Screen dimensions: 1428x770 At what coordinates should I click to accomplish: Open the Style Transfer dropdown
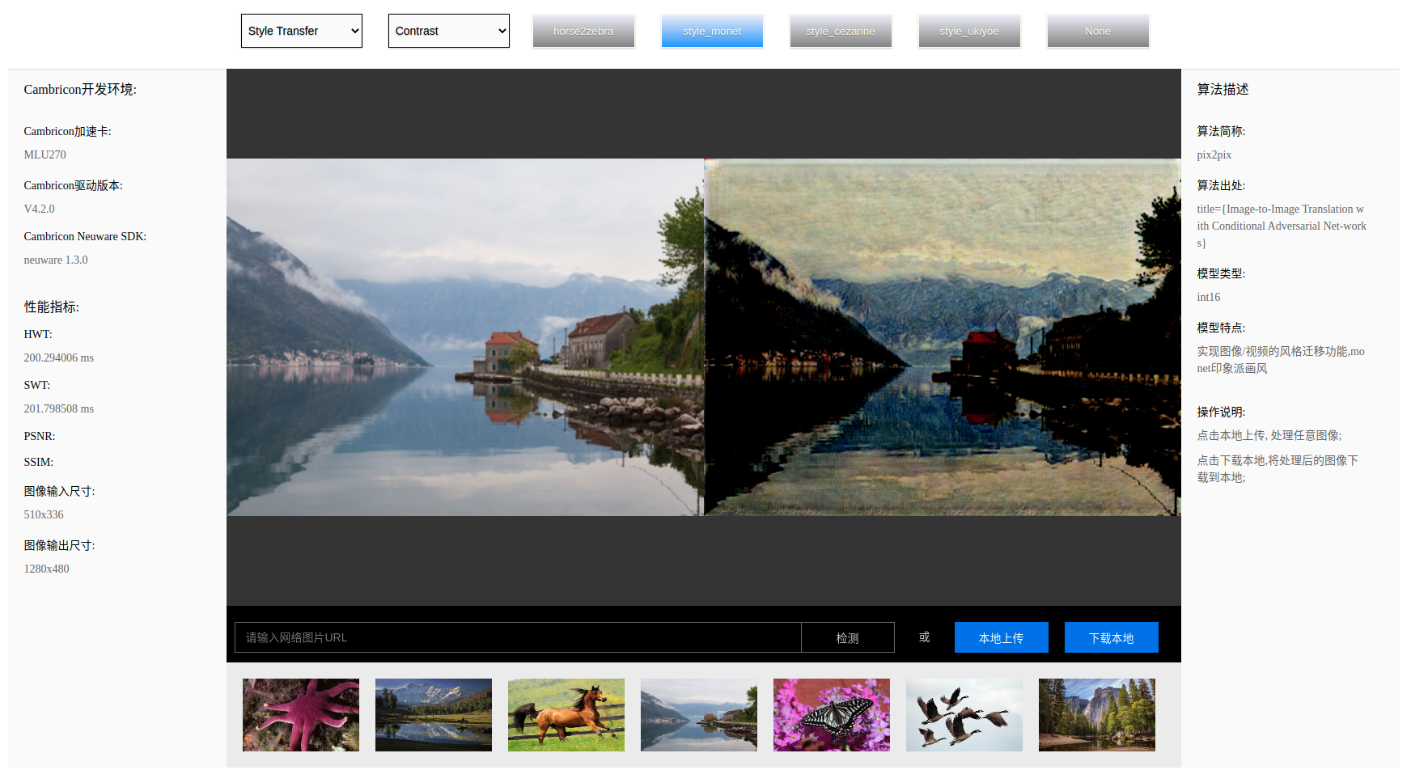click(301, 31)
